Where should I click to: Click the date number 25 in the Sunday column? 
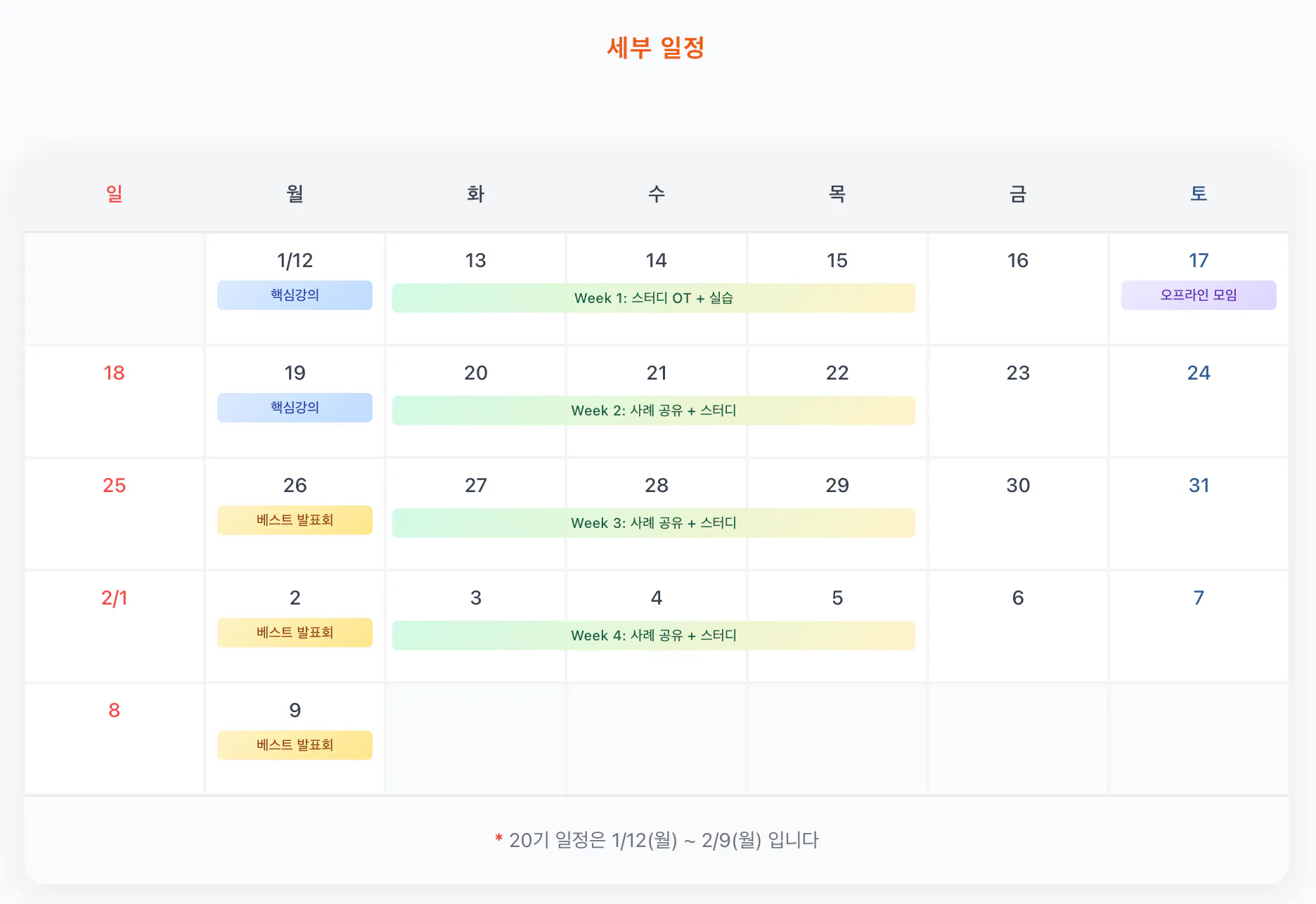(x=114, y=485)
